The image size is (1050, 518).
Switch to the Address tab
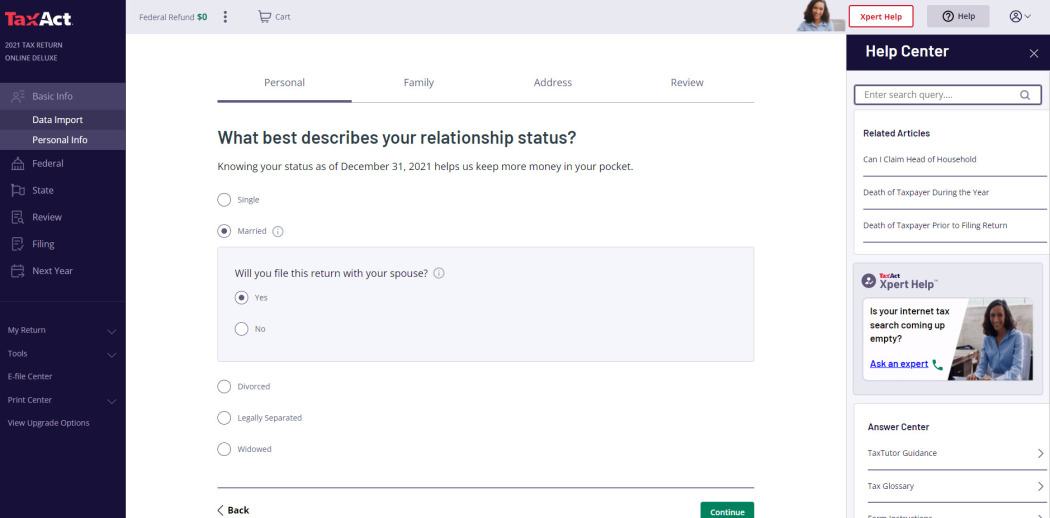coord(552,83)
